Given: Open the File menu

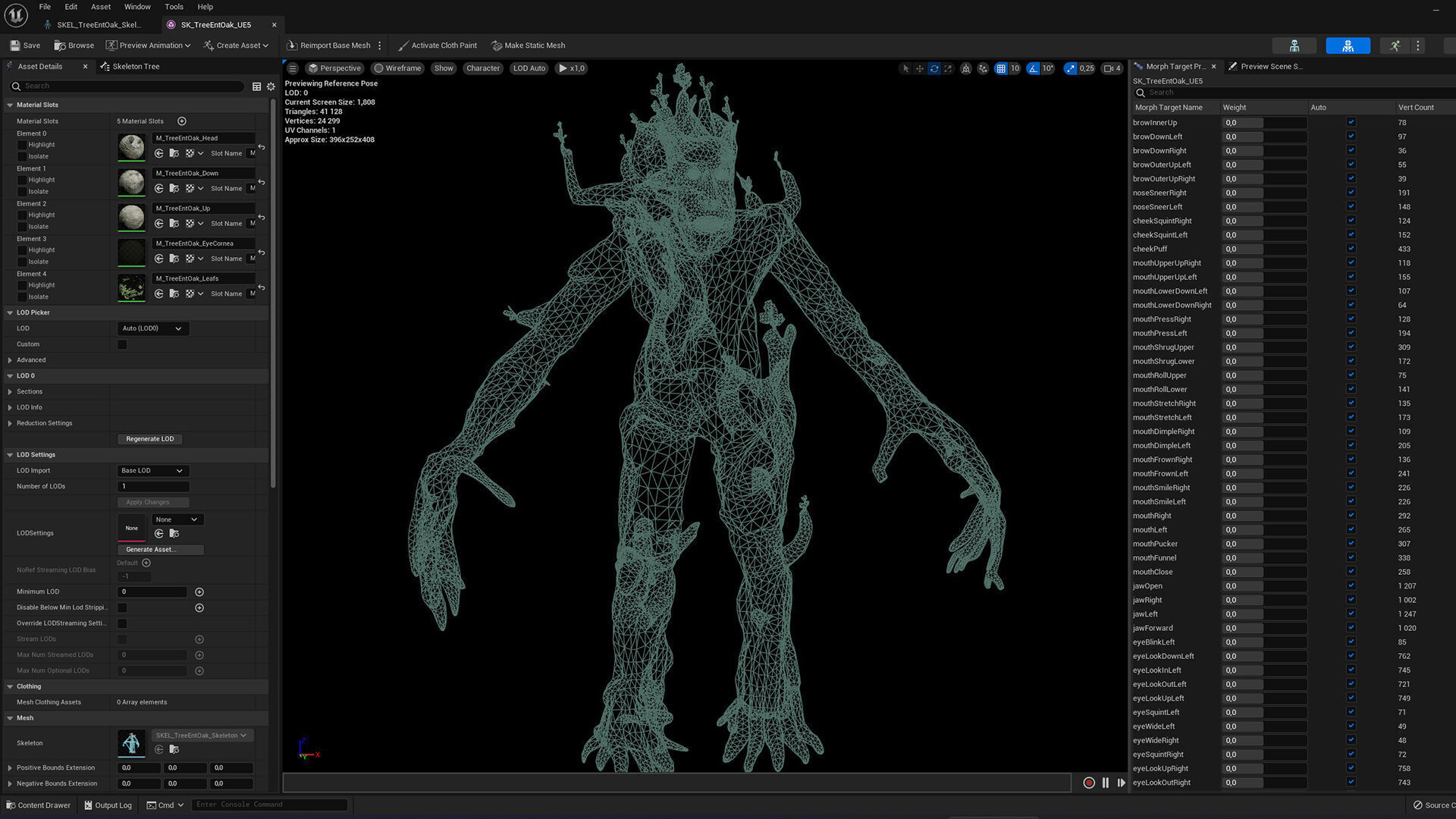Looking at the screenshot, I should point(45,7).
